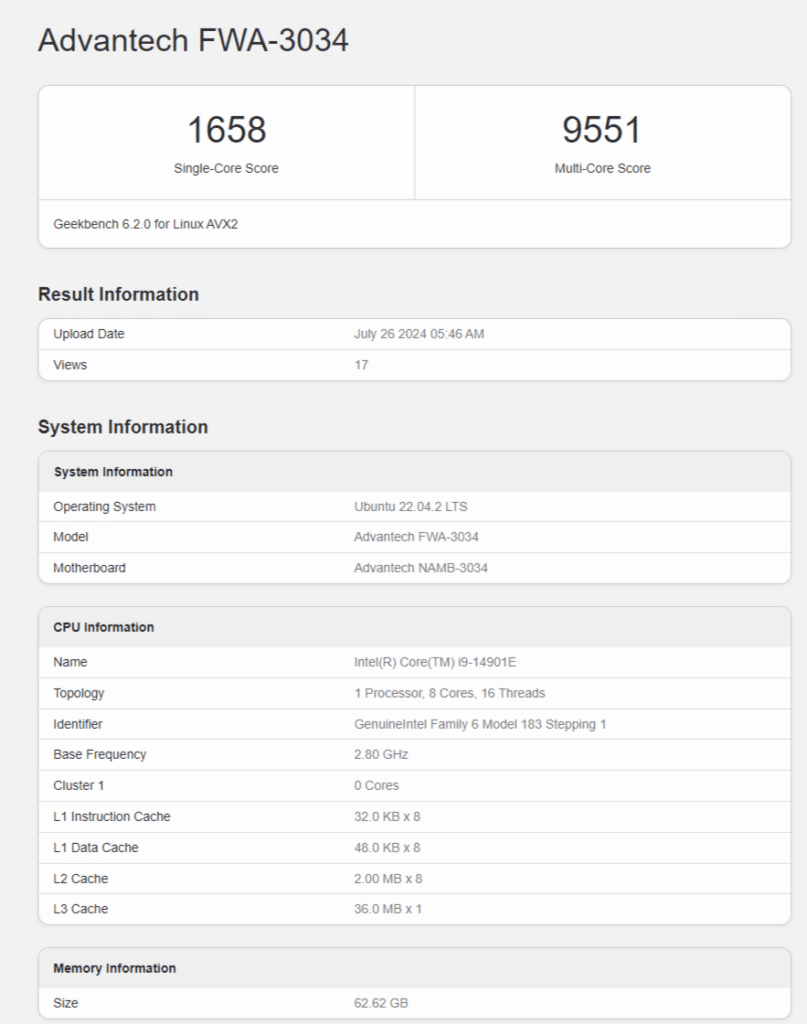Select the 2.80 GHz value

click(x=381, y=754)
